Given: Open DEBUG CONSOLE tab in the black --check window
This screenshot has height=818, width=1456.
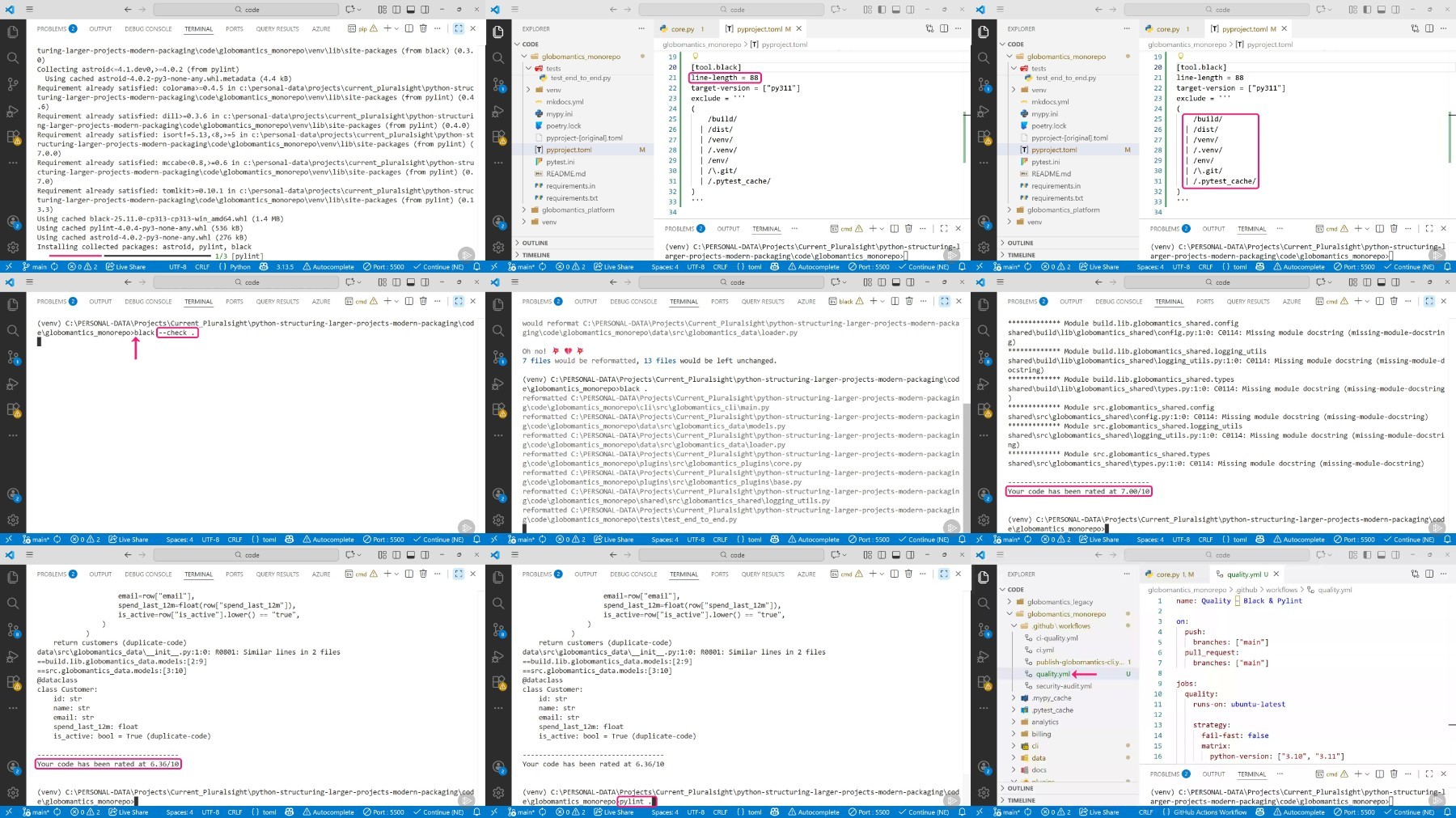Looking at the screenshot, I should click(x=148, y=301).
